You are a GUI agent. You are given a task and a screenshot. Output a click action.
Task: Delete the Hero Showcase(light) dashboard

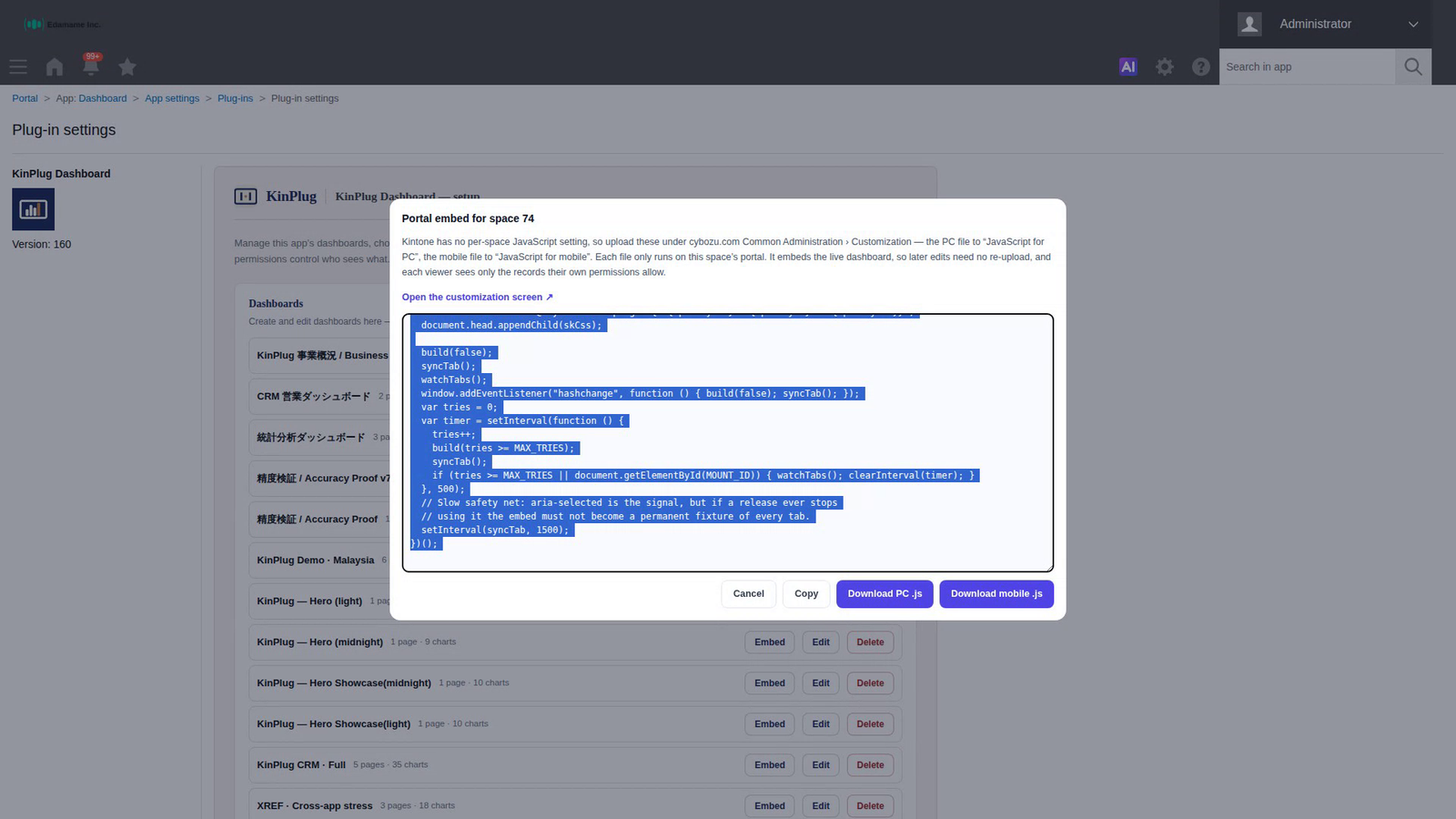870,724
